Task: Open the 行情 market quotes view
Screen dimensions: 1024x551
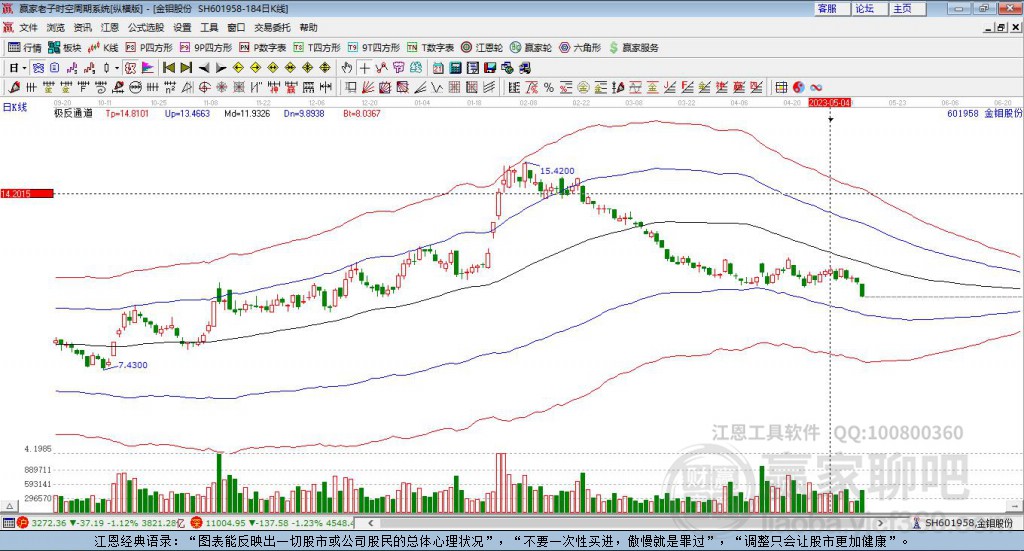Action: pyautogui.click(x=24, y=48)
